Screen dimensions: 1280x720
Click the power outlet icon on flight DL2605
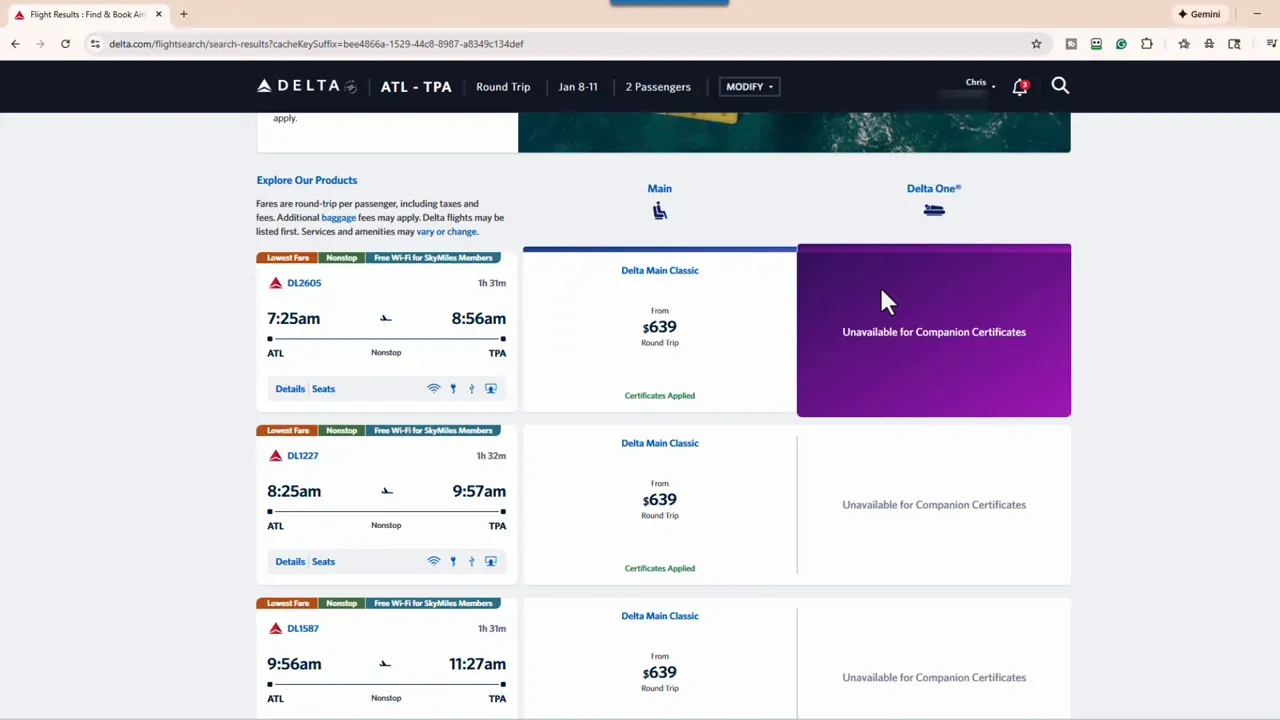point(453,388)
